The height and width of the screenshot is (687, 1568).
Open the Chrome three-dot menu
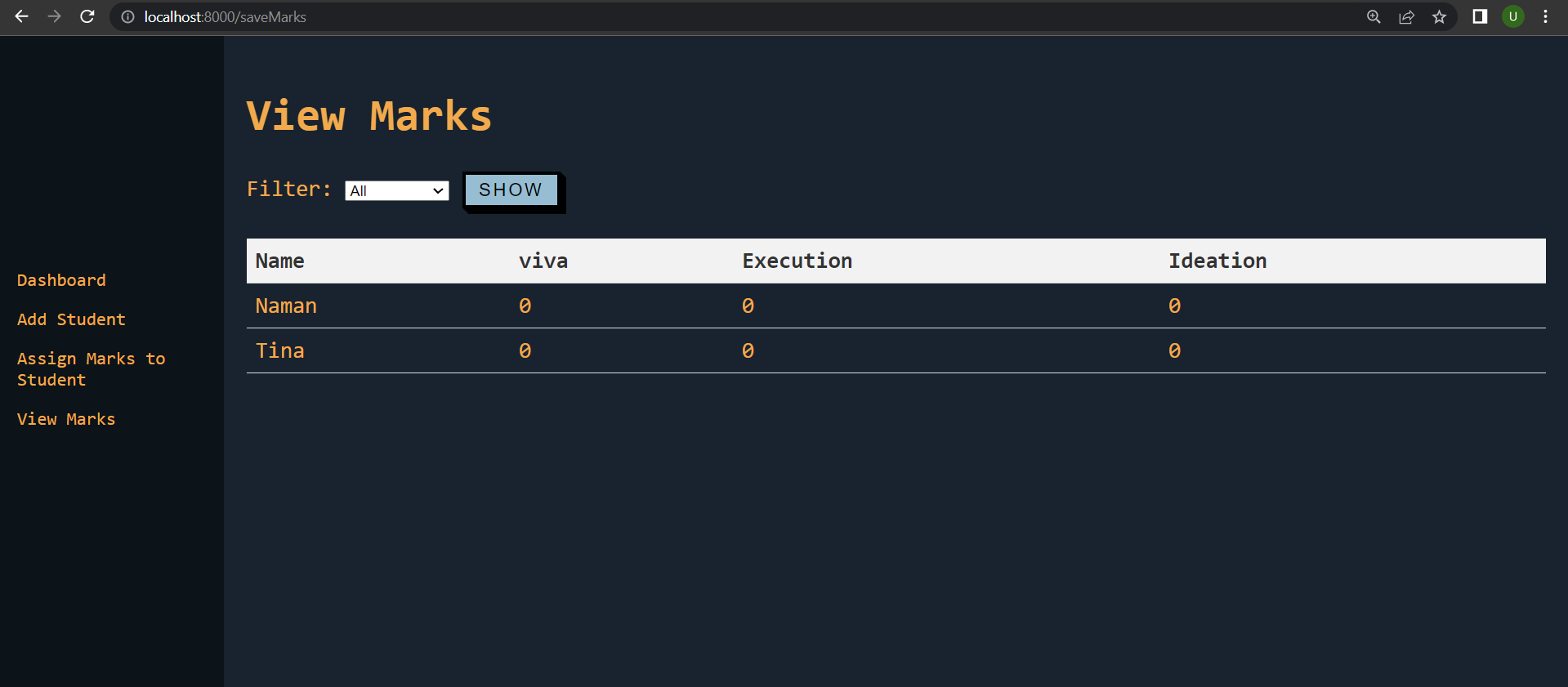(1545, 16)
